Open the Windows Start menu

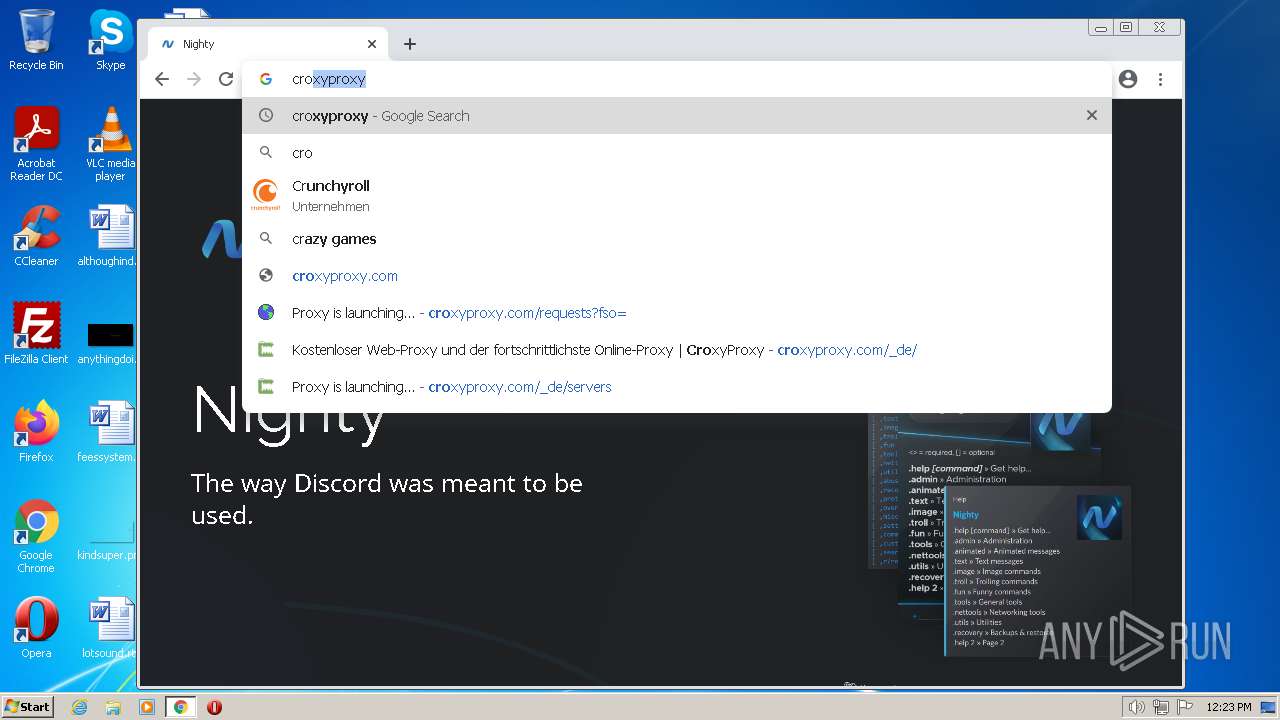point(28,707)
